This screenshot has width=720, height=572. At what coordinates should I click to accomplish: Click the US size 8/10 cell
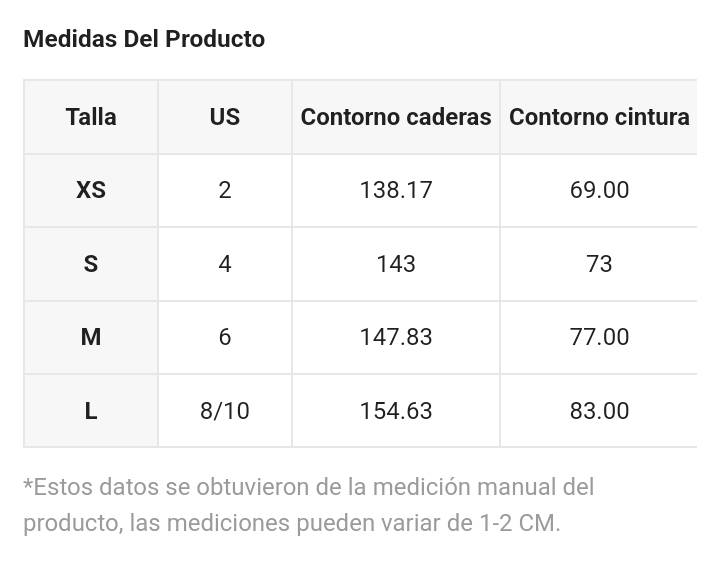(x=225, y=411)
